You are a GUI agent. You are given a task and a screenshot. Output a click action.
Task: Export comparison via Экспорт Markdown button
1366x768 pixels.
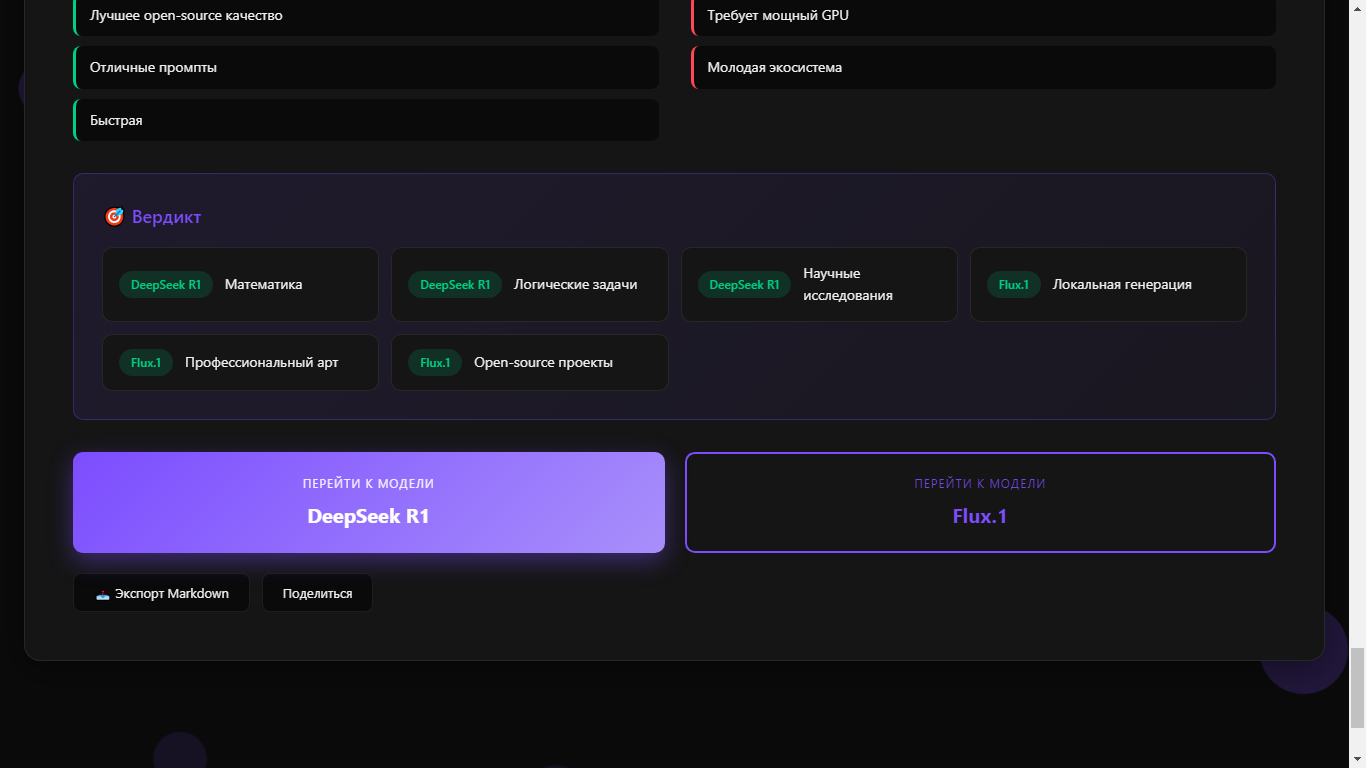coord(161,593)
